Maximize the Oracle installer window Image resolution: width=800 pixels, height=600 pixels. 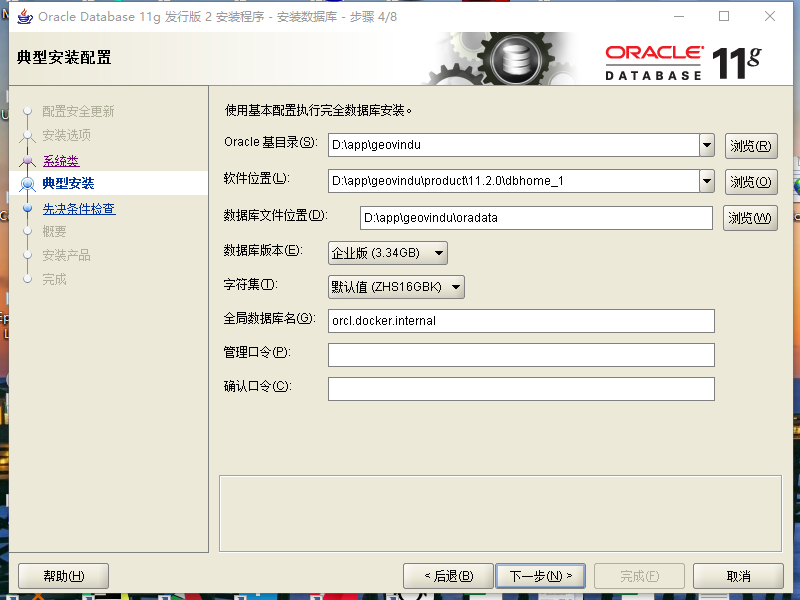(723, 16)
